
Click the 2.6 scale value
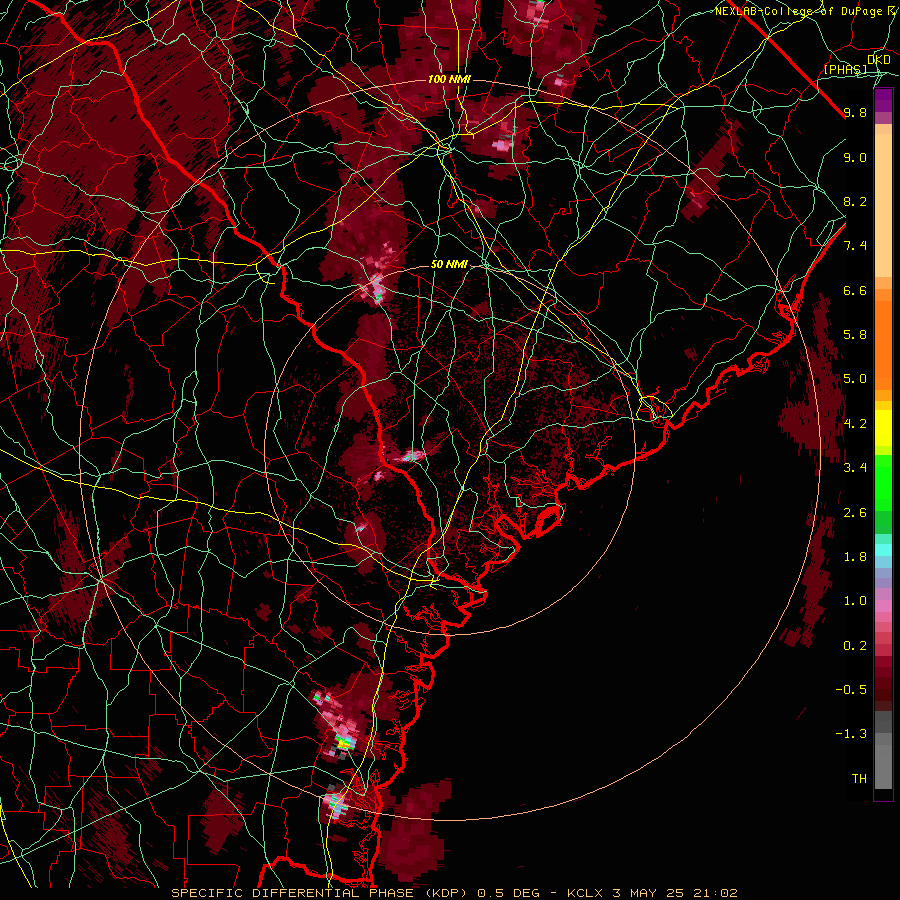pyautogui.click(x=855, y=513)
